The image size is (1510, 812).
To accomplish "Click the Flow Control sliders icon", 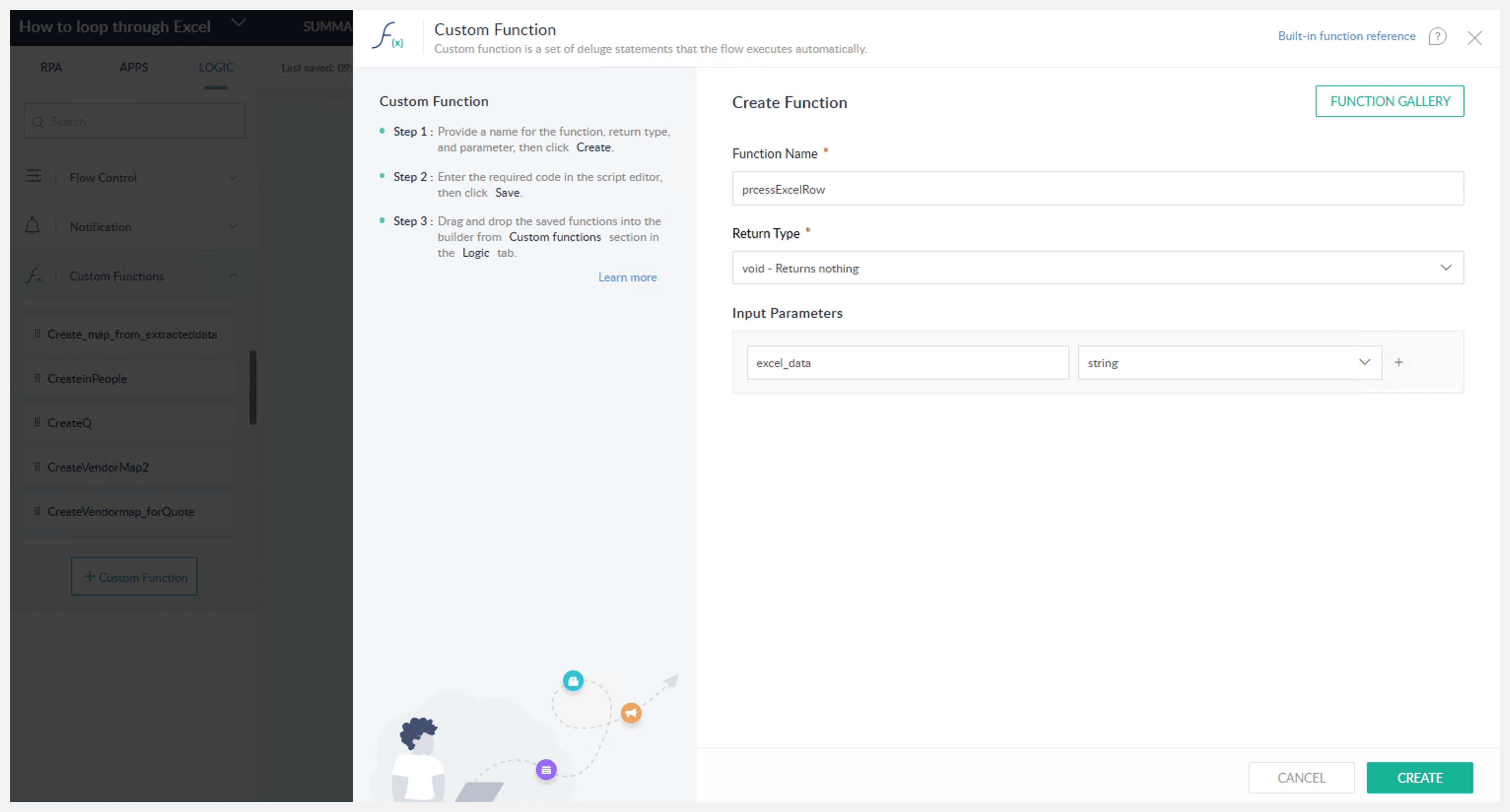I will coord(34,176).
